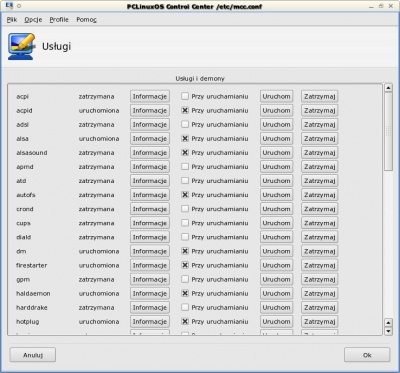
Task: Click Informacje for dm service
Action: coord(150,251)
